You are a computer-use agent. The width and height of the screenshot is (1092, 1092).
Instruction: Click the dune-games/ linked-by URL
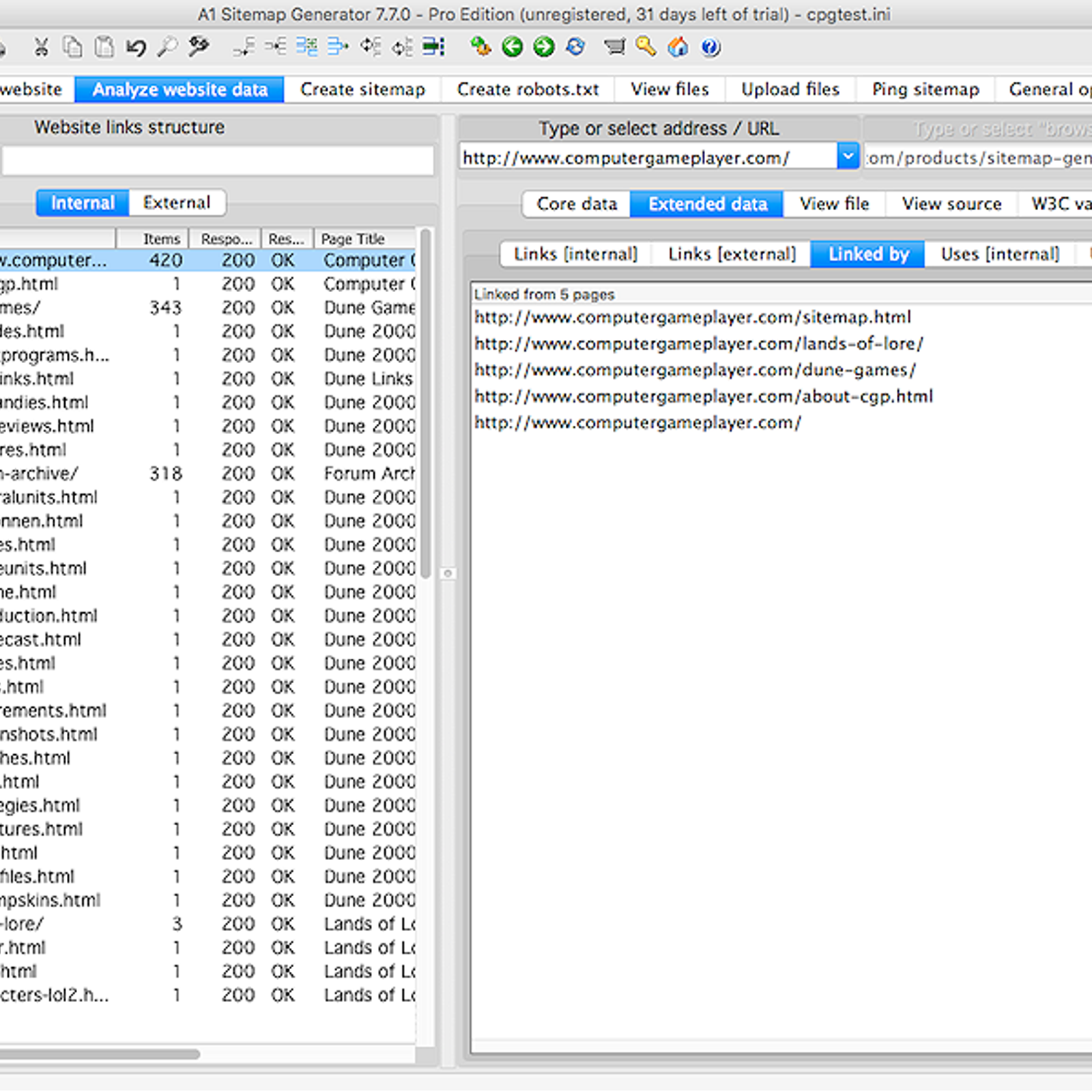tap(695, 370)
